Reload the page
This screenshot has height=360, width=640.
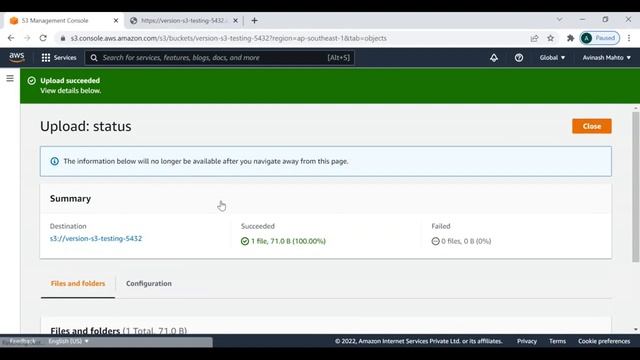tap(43, 38)
